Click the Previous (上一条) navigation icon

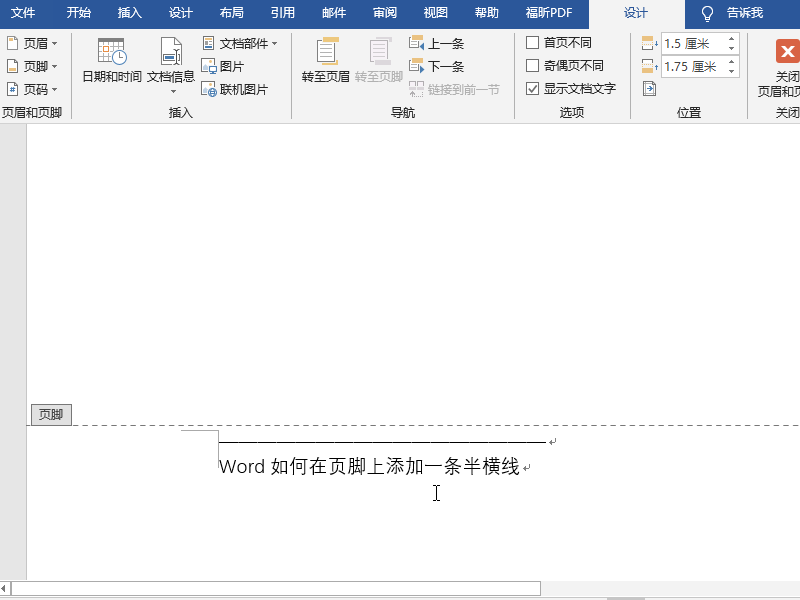(x=417, y=44)
